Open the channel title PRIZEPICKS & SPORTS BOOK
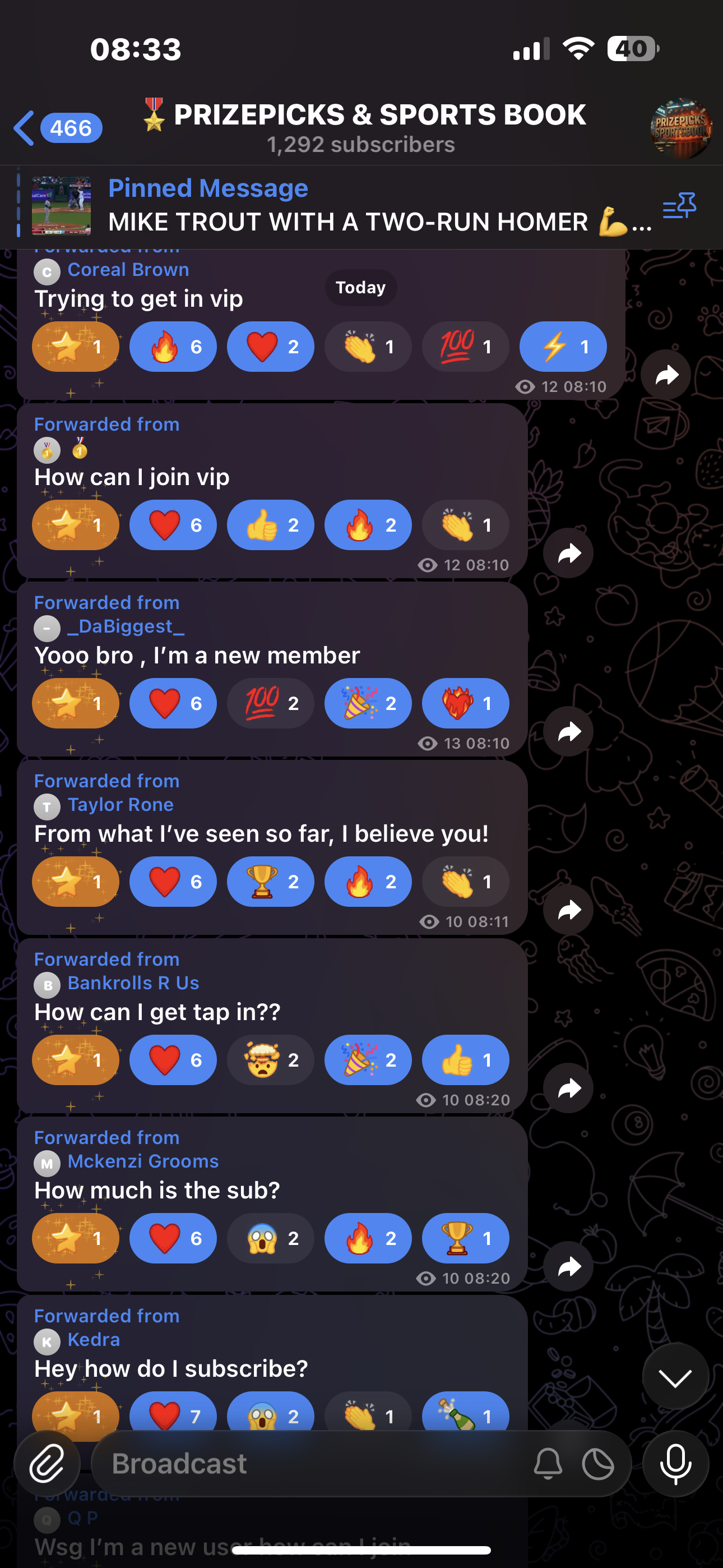 click(380, 115)
